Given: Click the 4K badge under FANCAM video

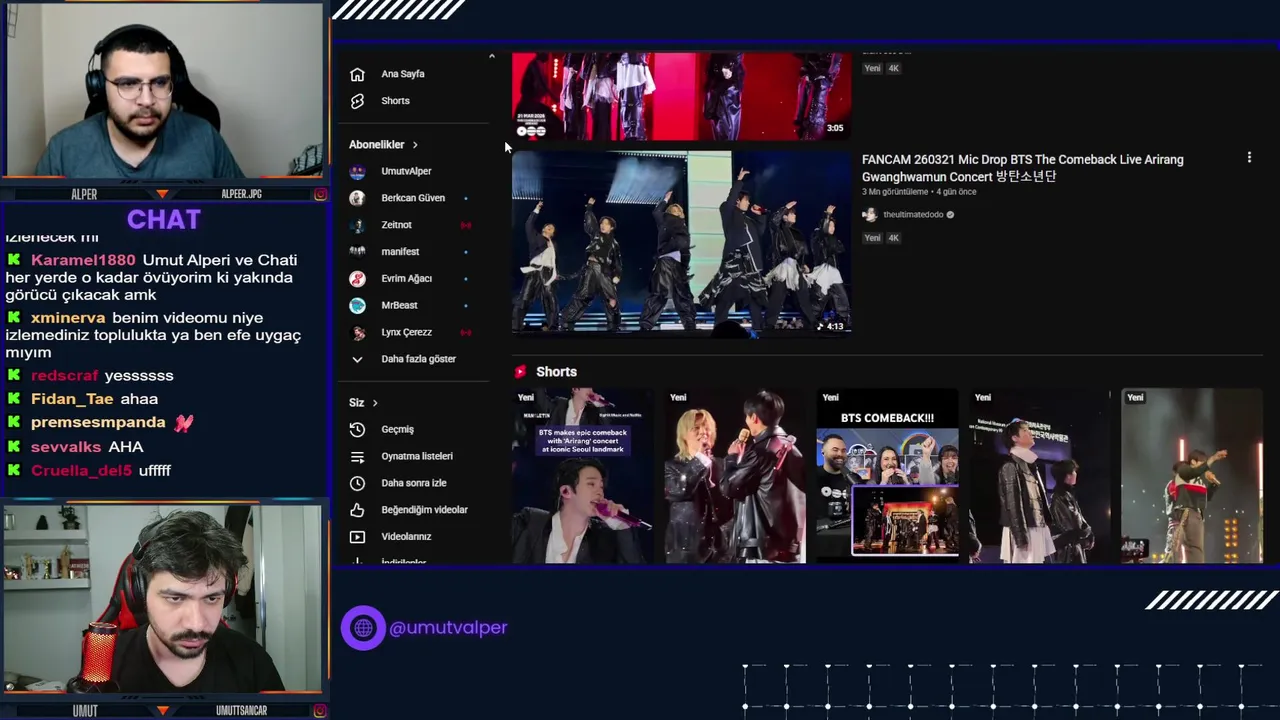Looking at the screenshot, I should [x=894, y=238].
